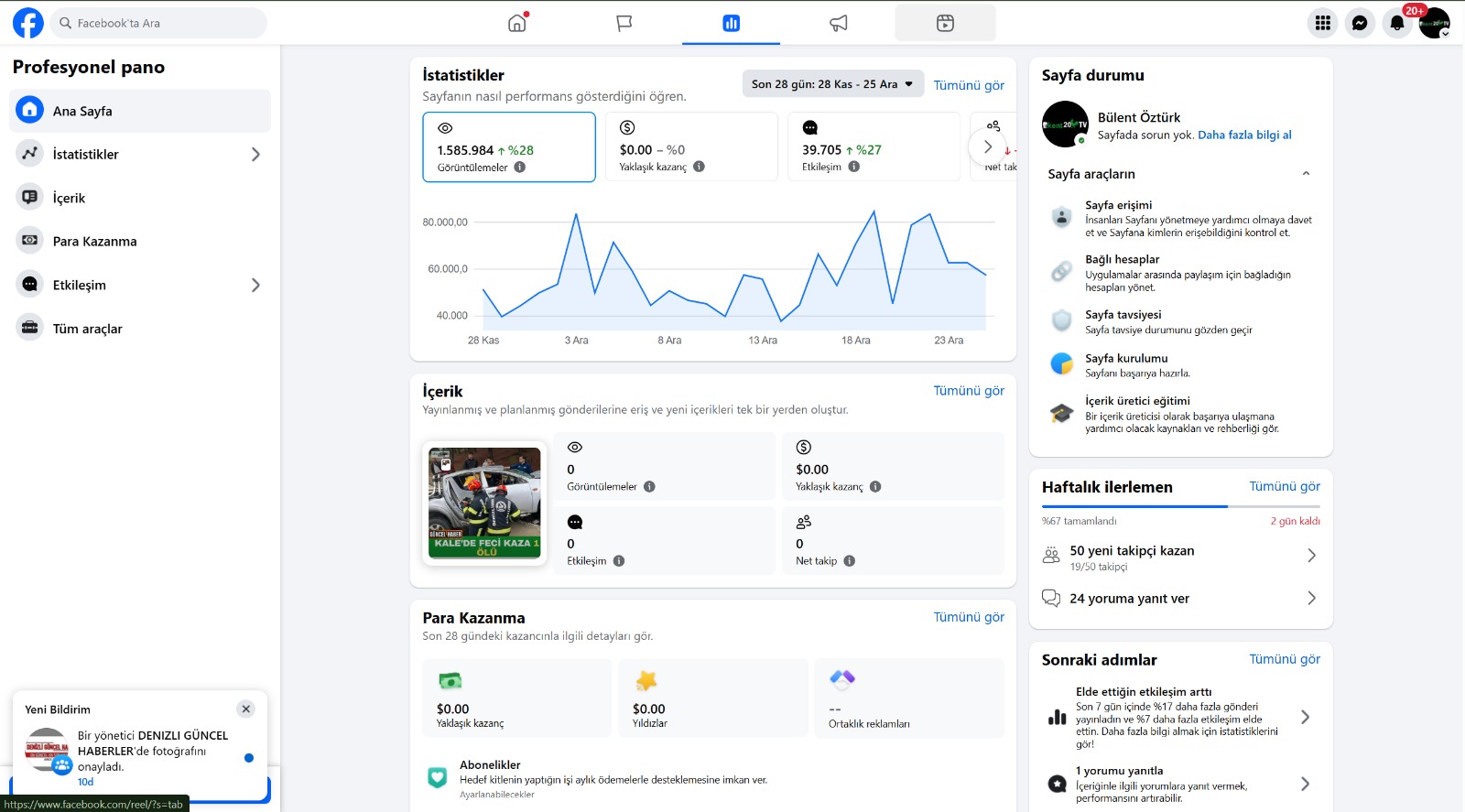1465x812 pixels.
Task: Collapse the Sayfa araçların section
Action: click(1306, 174)
